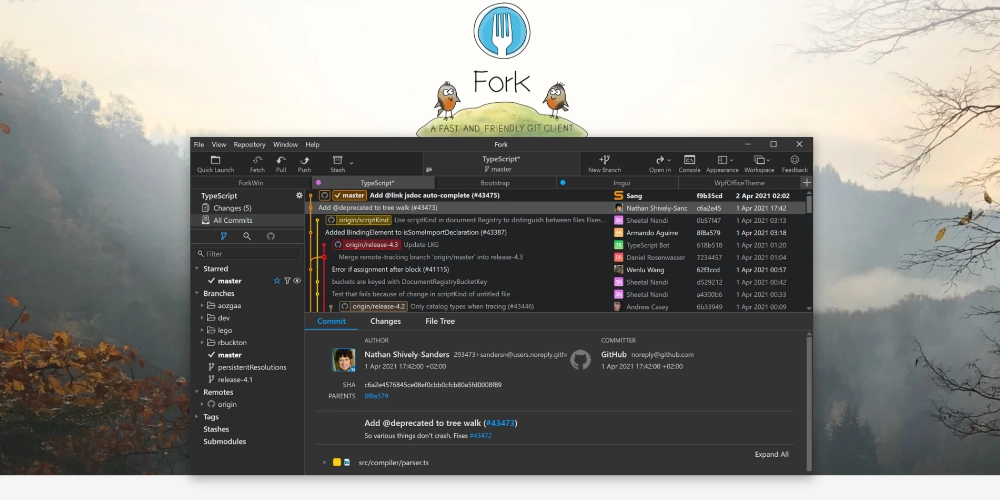Click the GitHub committer avatar icon
Viewport: 1000px width, 500px height.
point(580,360)
